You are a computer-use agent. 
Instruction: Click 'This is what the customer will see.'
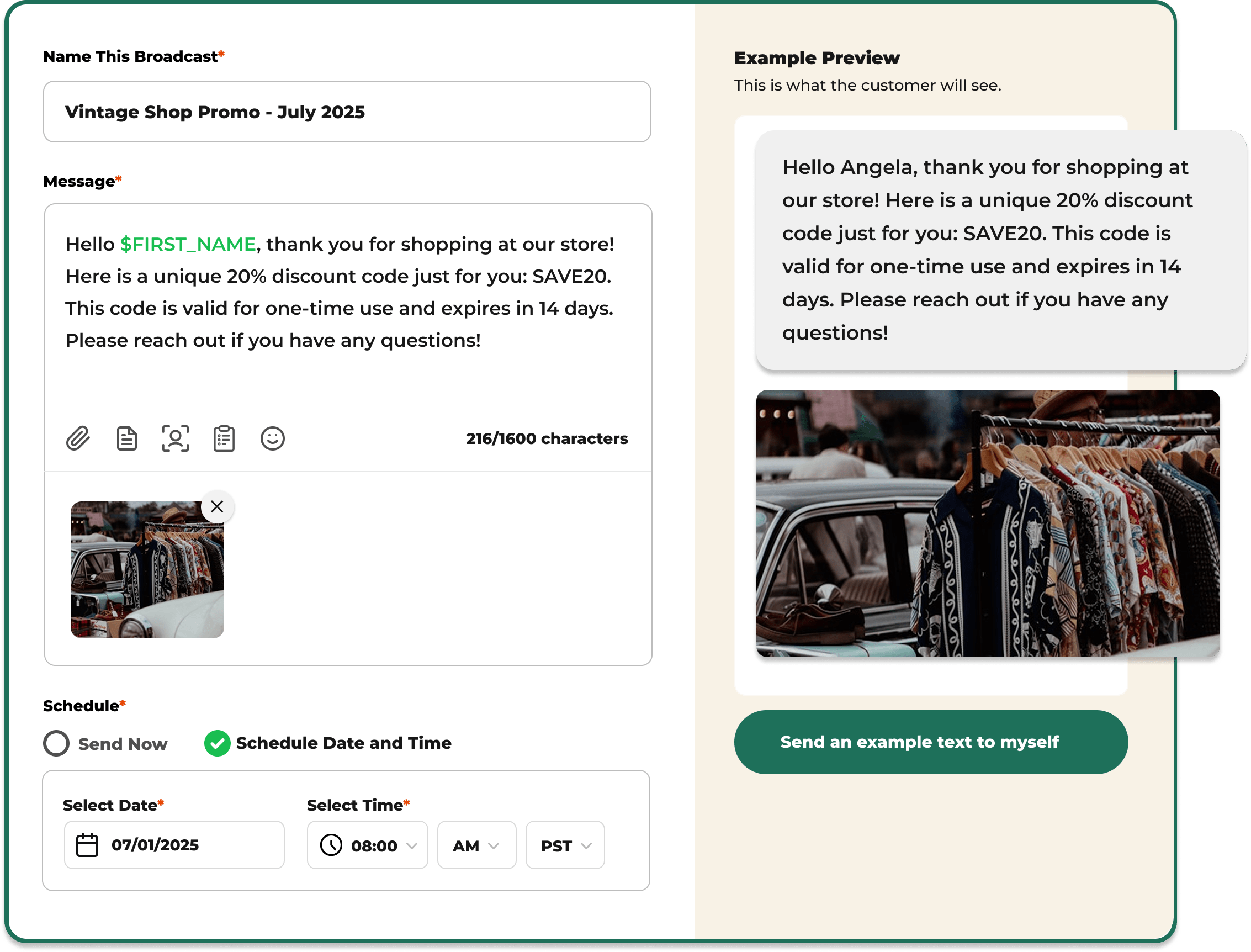[868, 86]
